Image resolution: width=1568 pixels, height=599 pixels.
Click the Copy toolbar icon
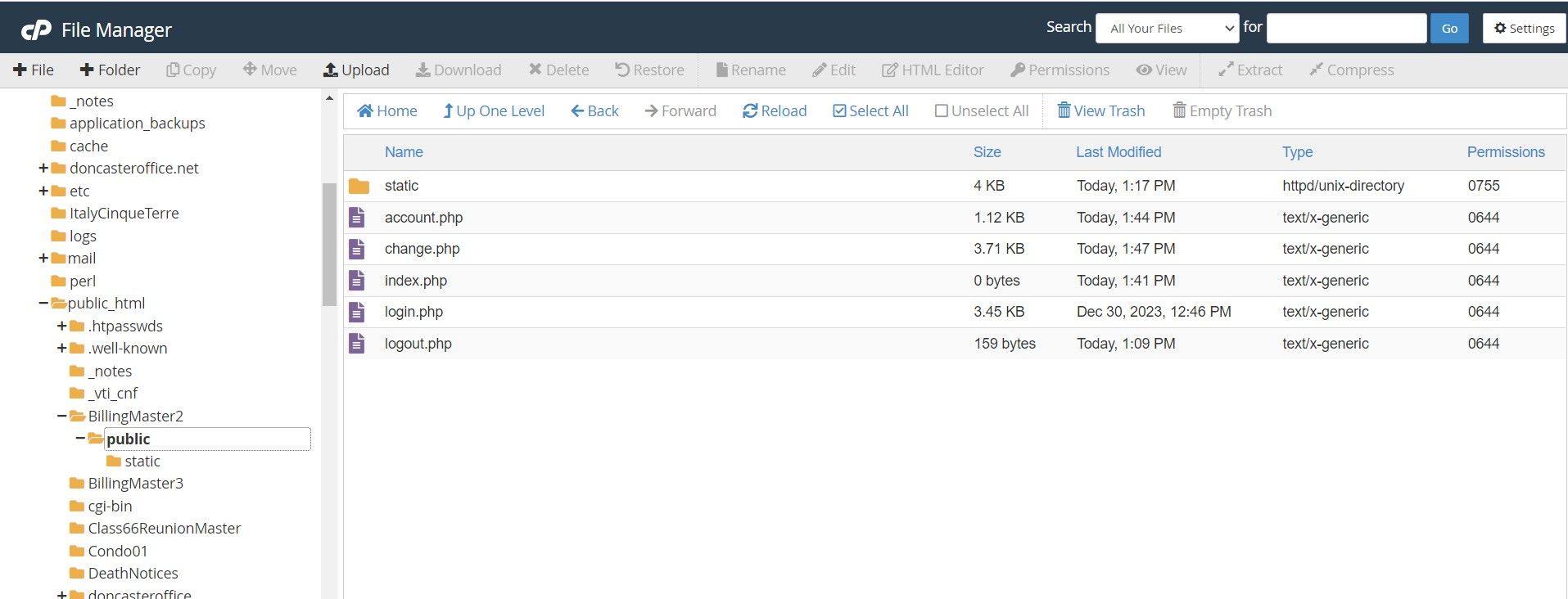coord(173,70)
